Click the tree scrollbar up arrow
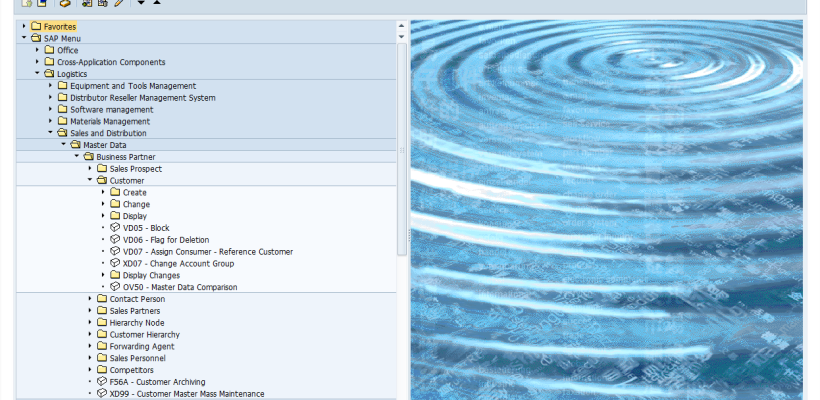This screenshot has width=820, height=400. tap(402, 26)
